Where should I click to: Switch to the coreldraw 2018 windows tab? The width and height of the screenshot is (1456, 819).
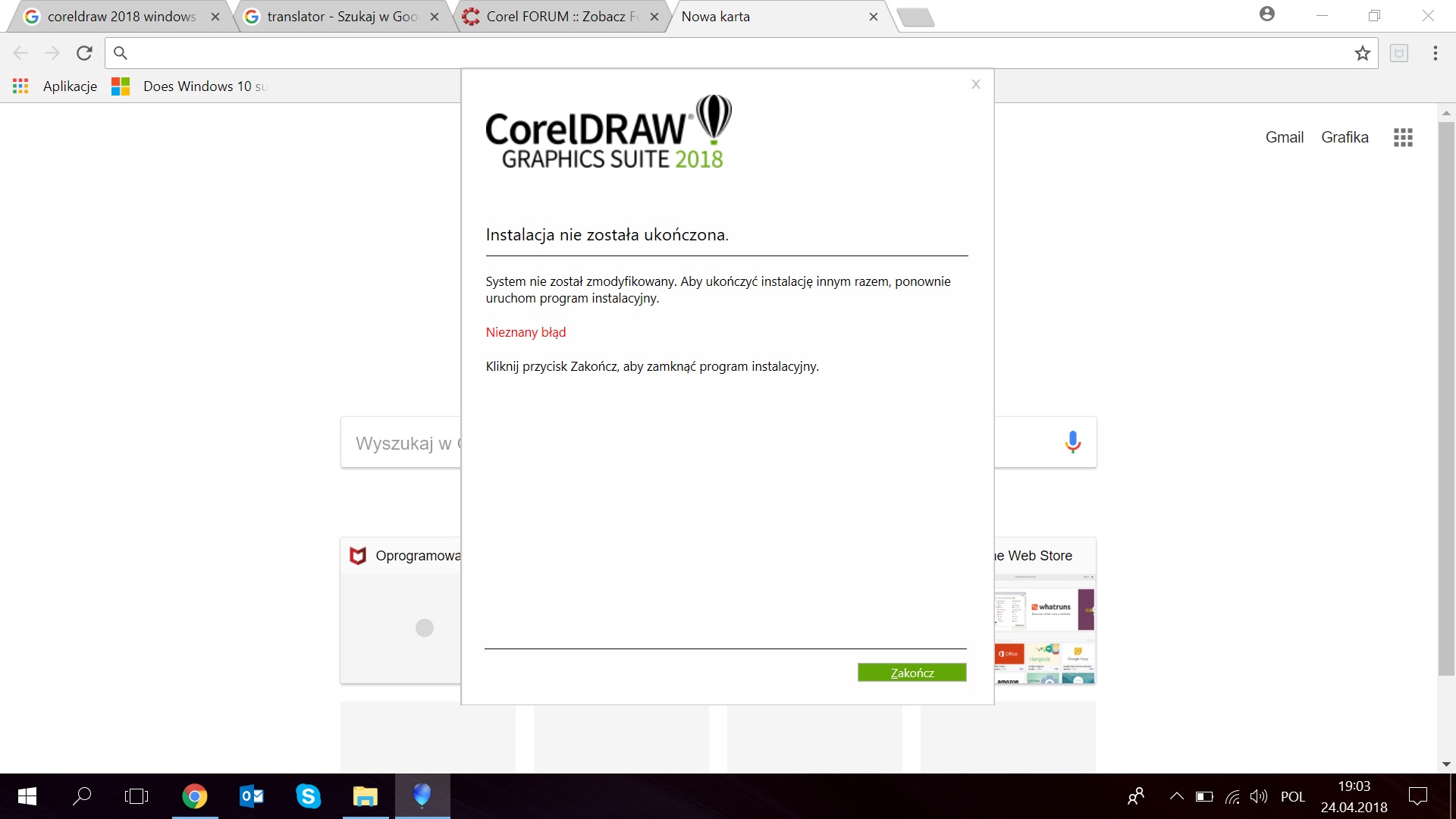(x=121, y=17)
